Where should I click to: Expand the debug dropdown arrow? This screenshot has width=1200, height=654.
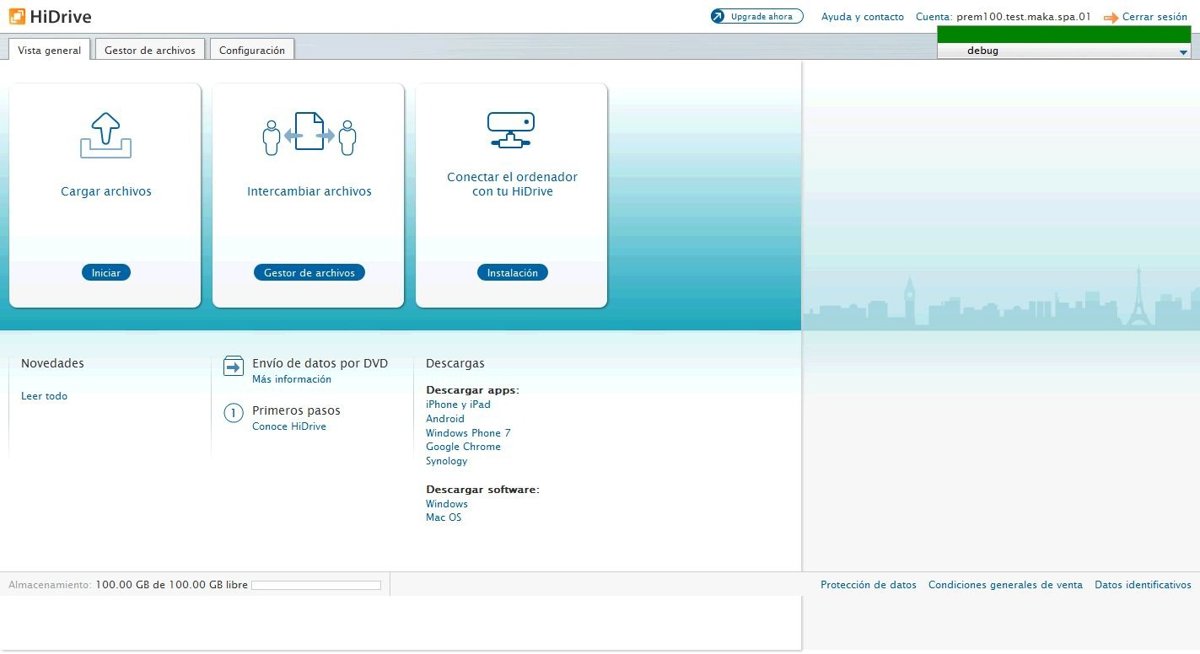(x=1183, y=51)
